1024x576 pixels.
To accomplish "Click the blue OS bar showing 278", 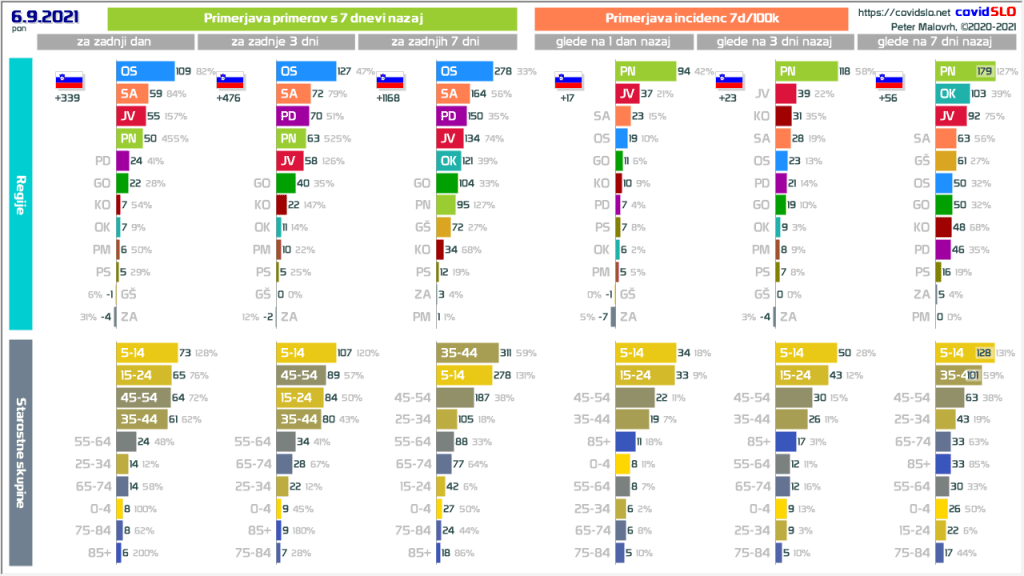I will [465, 72].
